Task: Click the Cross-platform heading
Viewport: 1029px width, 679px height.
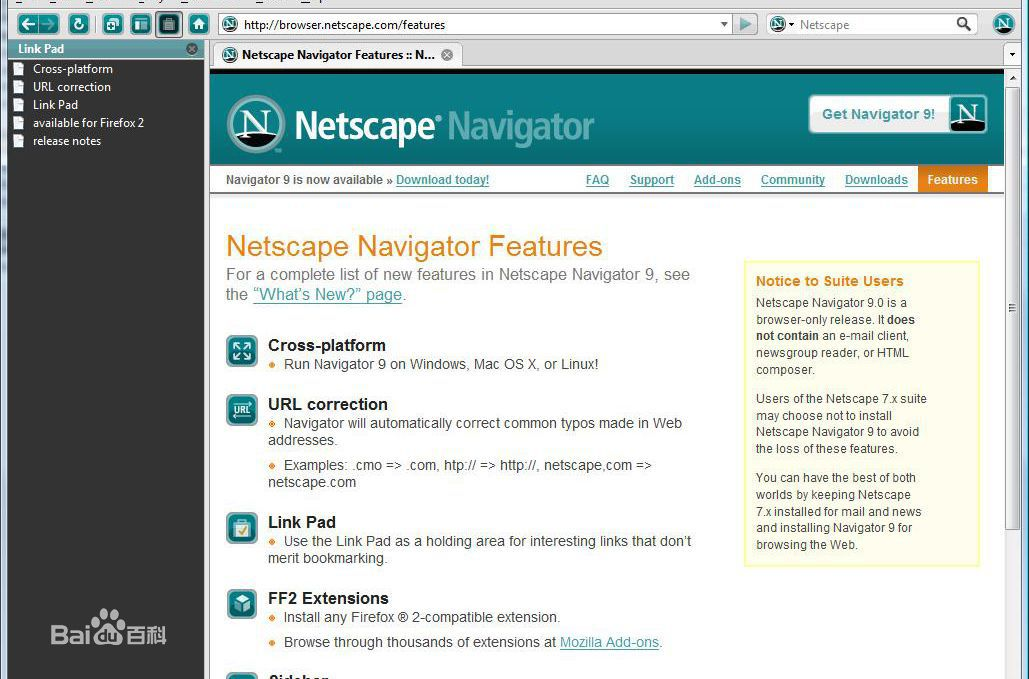Action: tap(327, 345)
